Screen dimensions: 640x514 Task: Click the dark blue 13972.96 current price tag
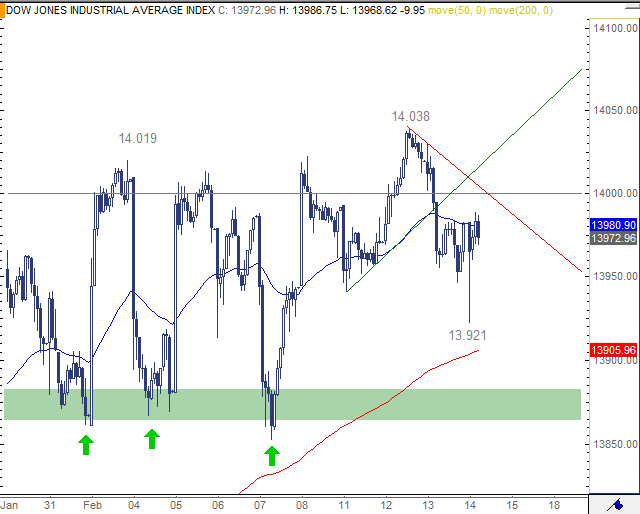[613, 239]
